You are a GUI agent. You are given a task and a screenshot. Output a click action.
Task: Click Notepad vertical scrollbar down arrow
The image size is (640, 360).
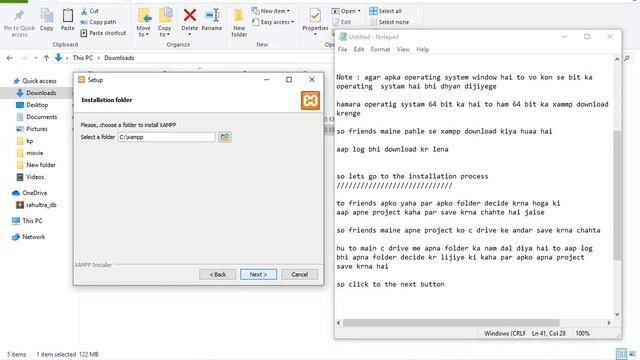[x=617, y=314]
